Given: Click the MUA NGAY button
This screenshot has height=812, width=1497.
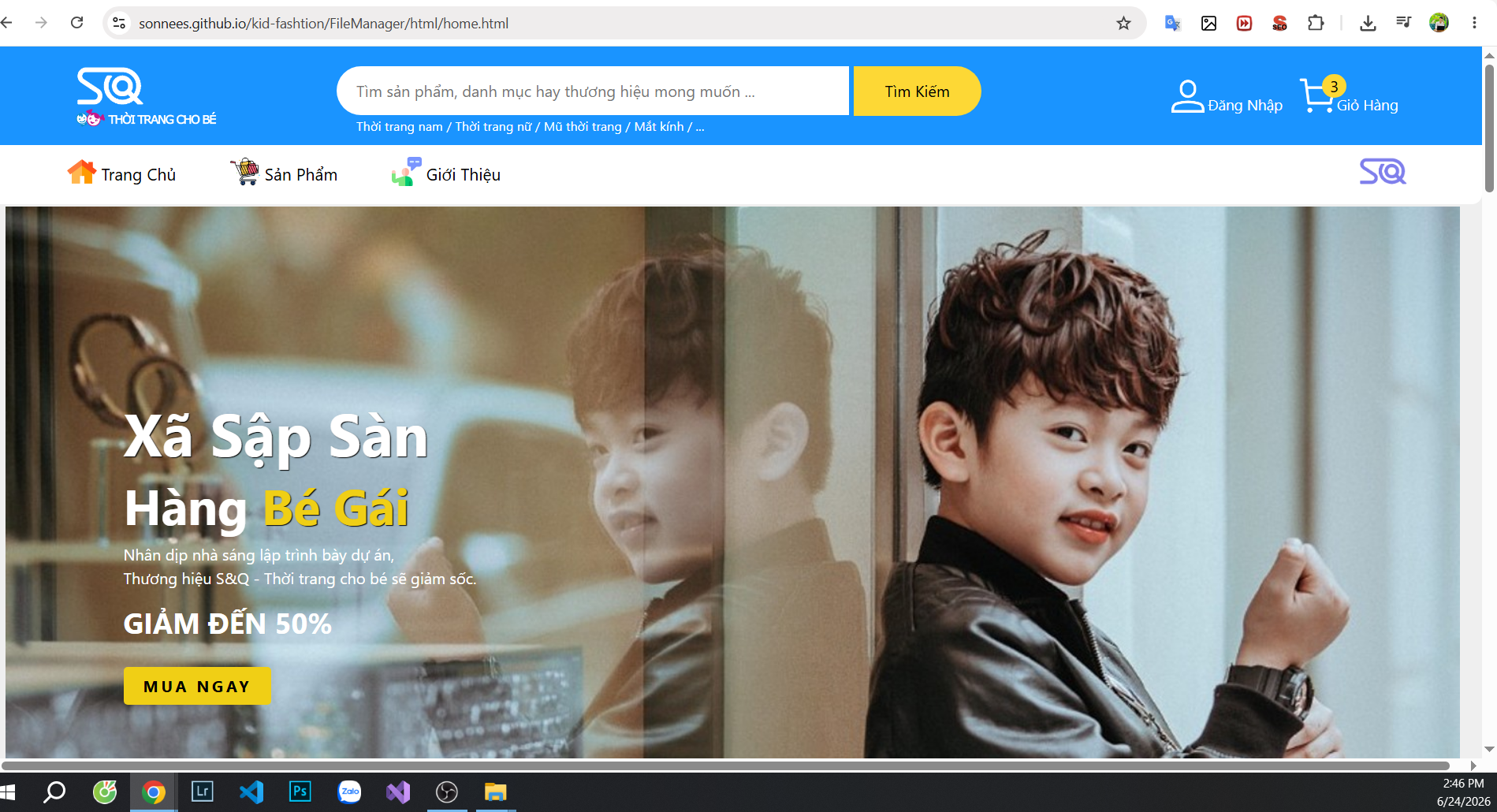Looking at the screenshot, I should [197, 686].
